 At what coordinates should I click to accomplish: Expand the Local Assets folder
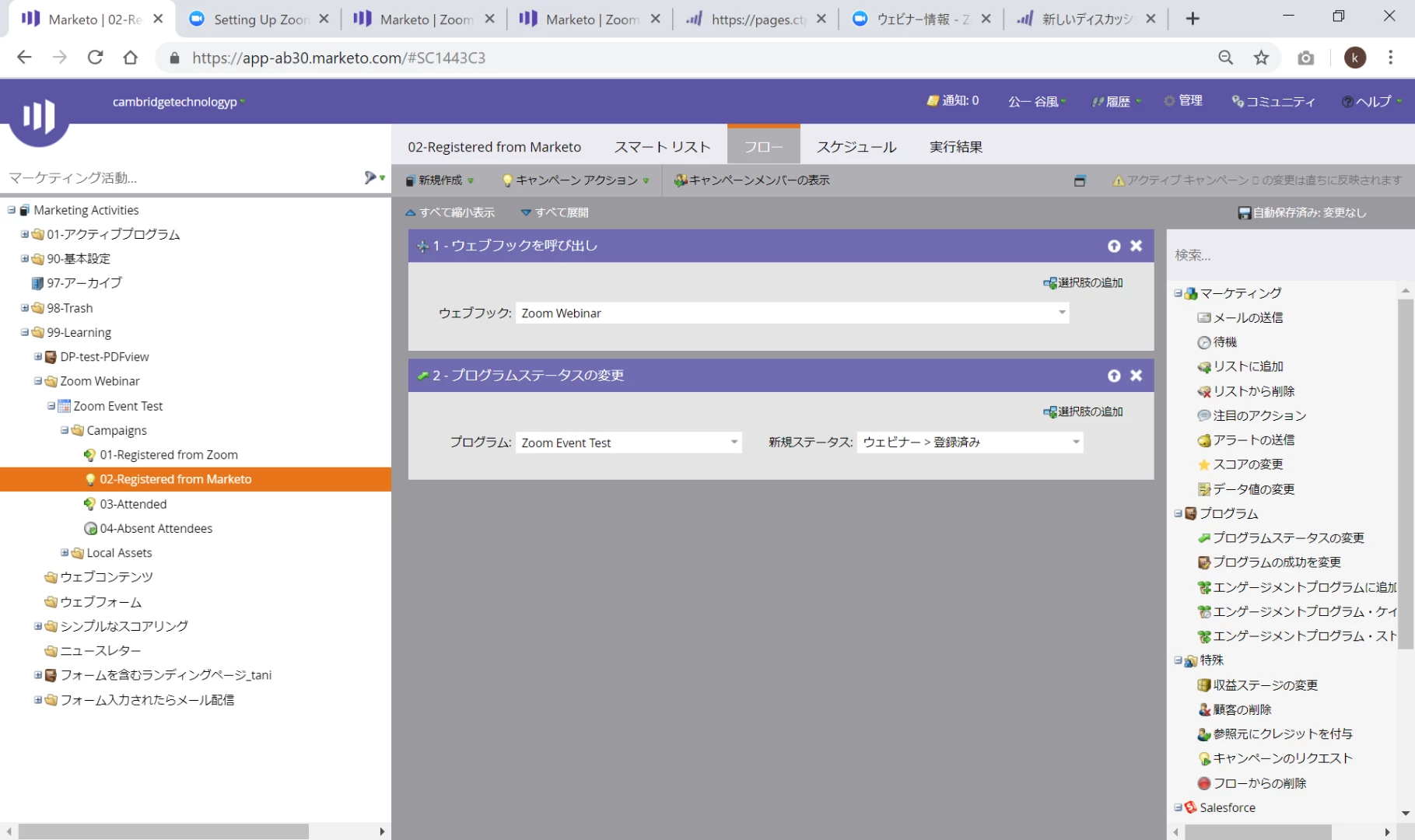coord(65,552)
